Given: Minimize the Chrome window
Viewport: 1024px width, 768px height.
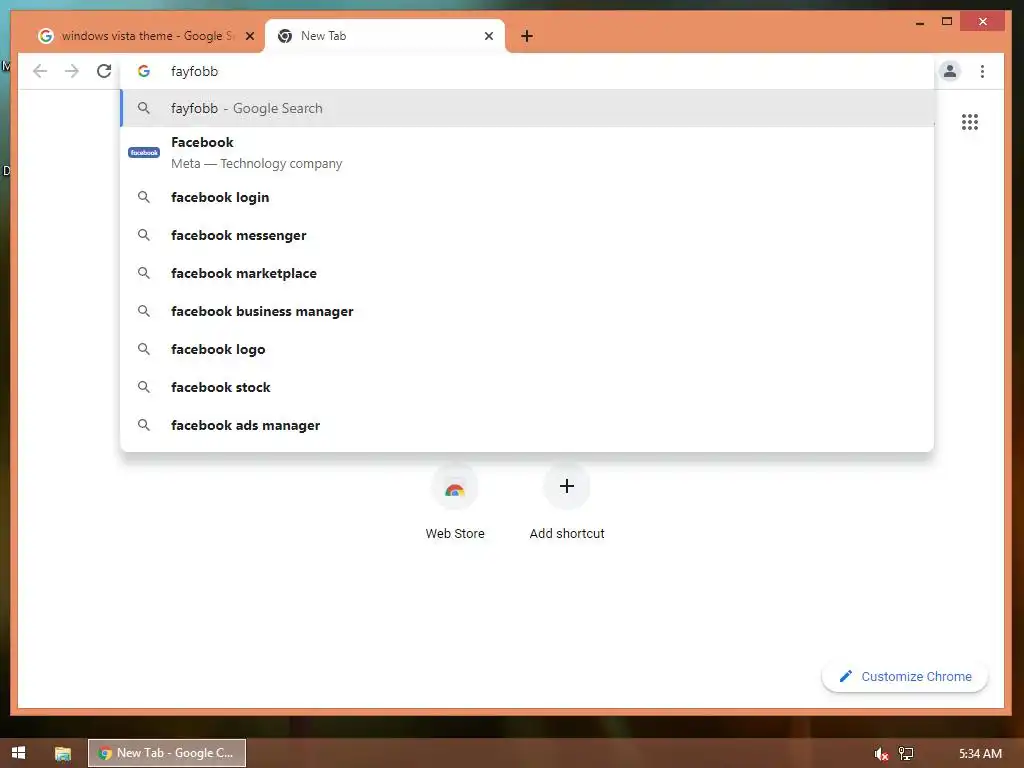Looking at the screenshot, I should pyautogui.click(x=920, y=22).
